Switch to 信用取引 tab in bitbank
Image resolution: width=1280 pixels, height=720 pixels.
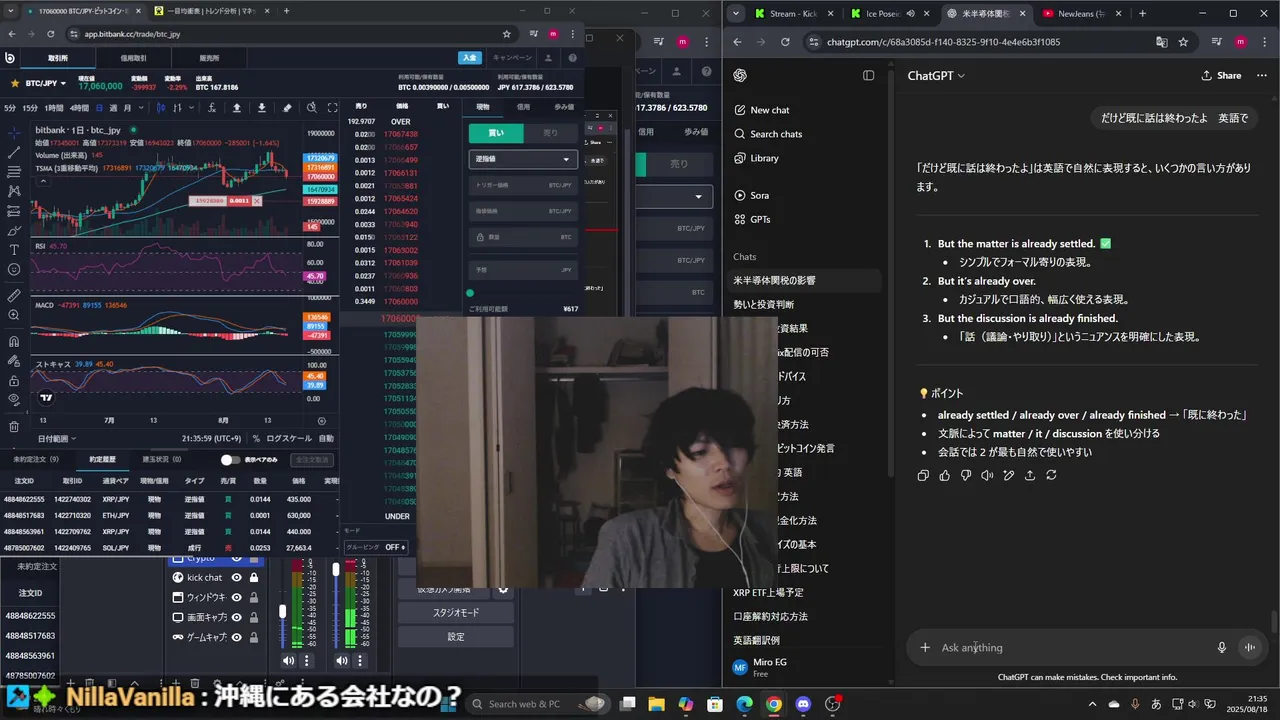(x=134, y=58)
